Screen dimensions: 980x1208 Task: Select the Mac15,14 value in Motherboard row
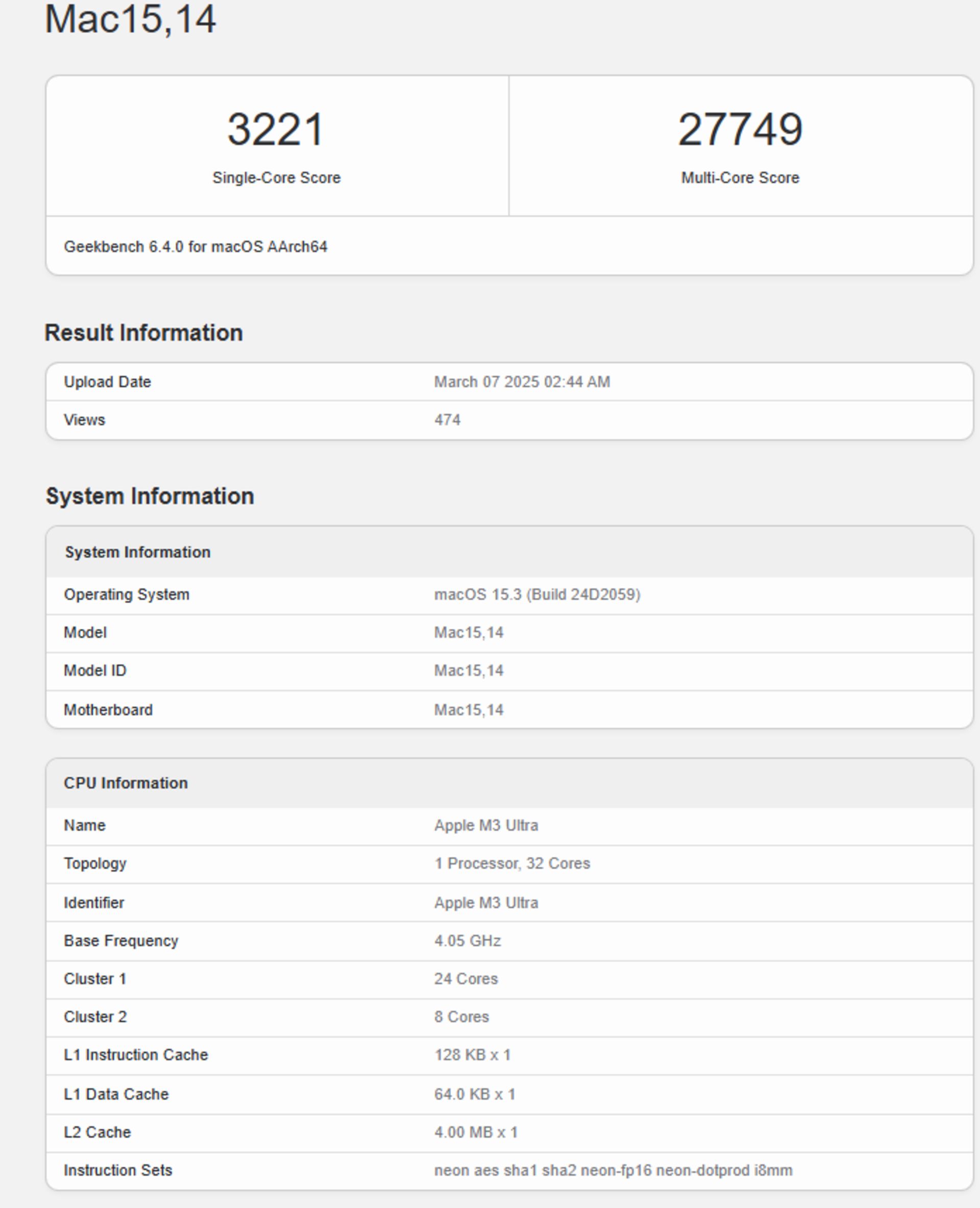coord(469,709)
